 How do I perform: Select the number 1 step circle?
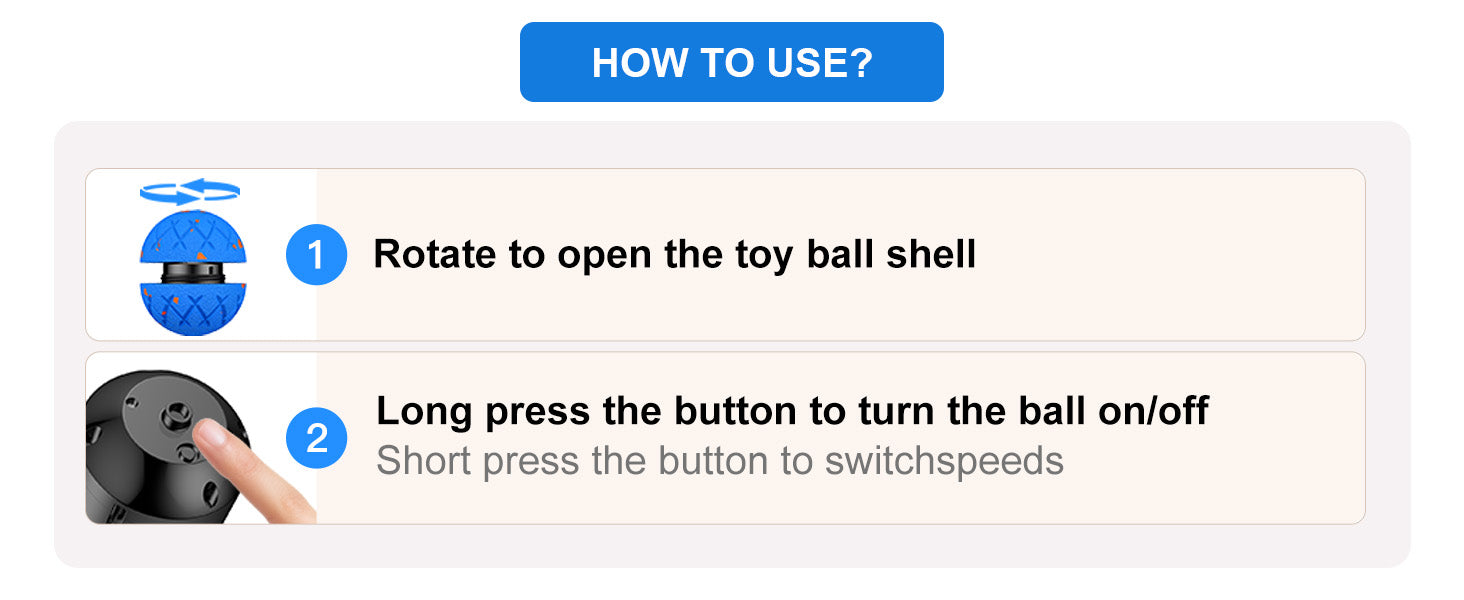tap(316, 255)
